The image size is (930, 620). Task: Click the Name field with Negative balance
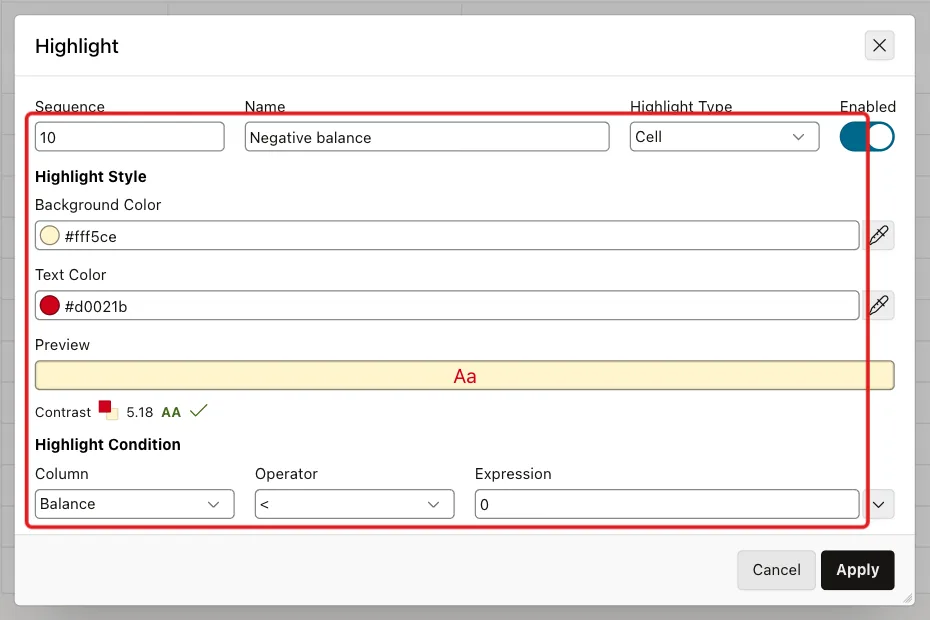pyautogui.click(x=426, y=137)
